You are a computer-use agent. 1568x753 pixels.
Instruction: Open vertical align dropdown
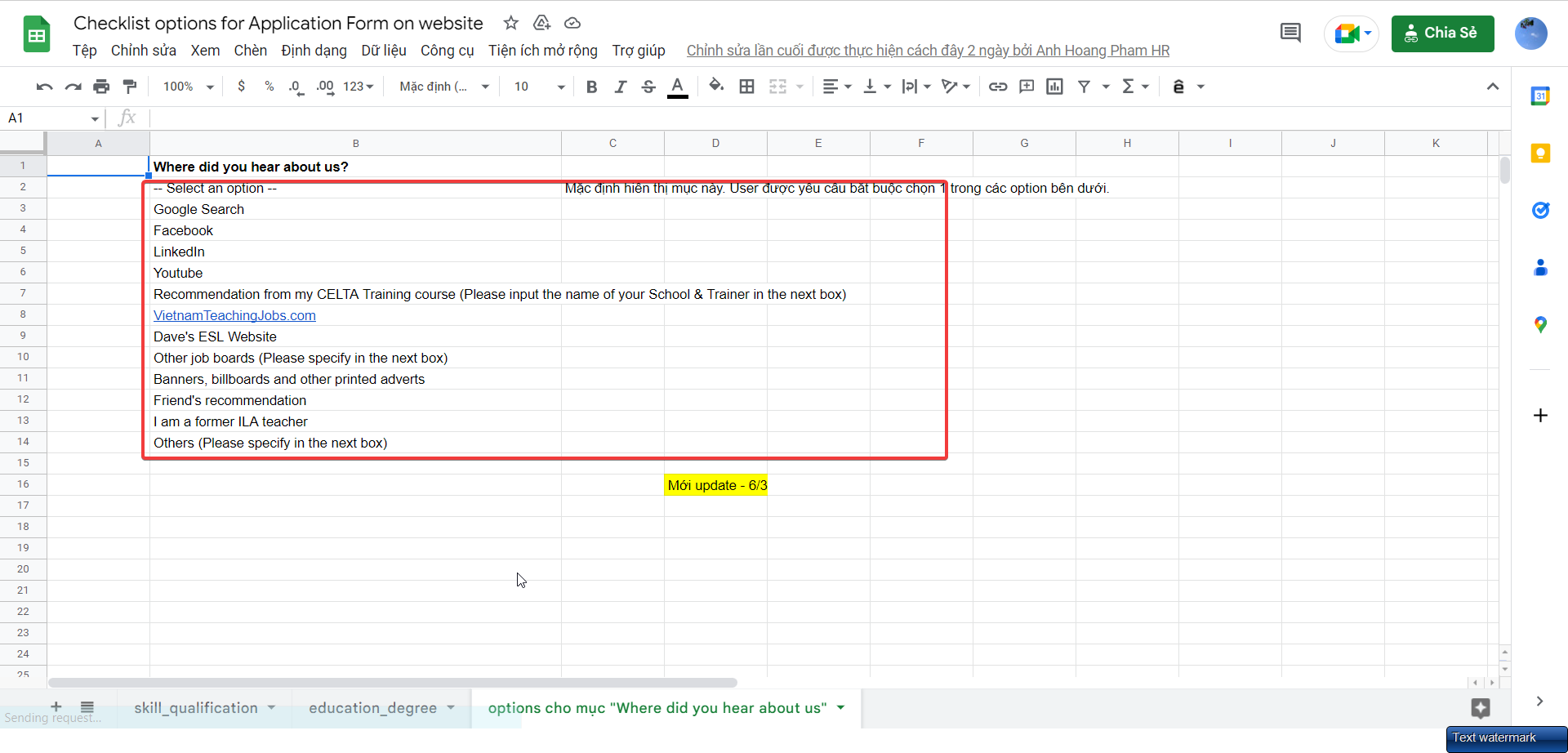pyautogui.click(x=877, y=87)
